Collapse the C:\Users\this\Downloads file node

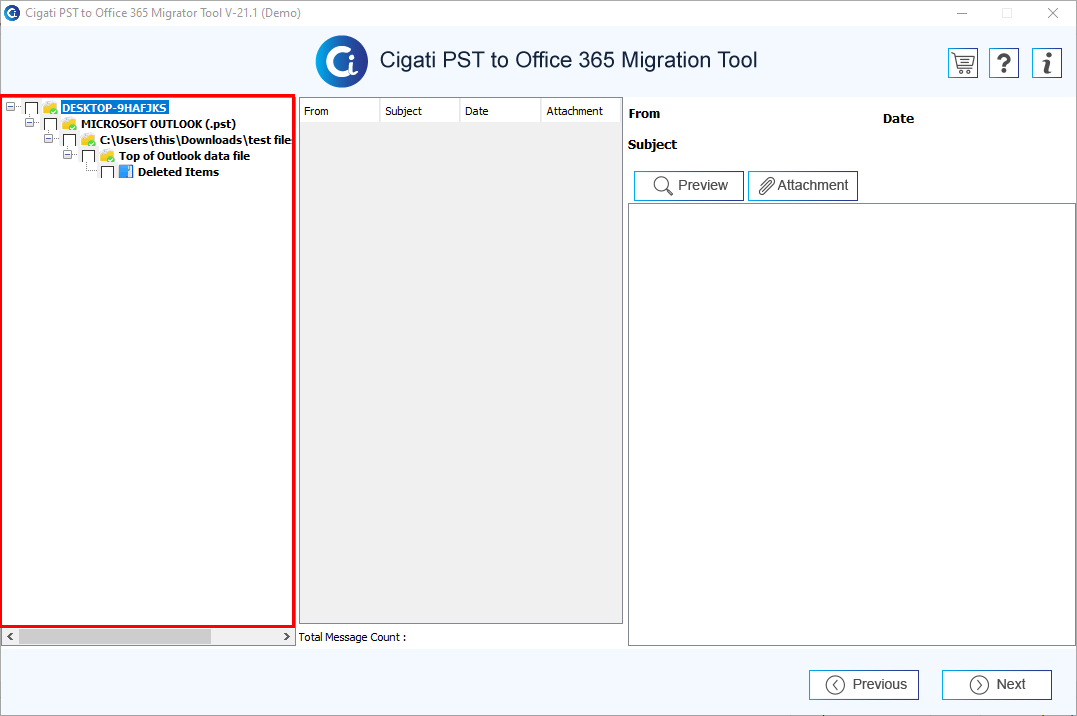49,138
